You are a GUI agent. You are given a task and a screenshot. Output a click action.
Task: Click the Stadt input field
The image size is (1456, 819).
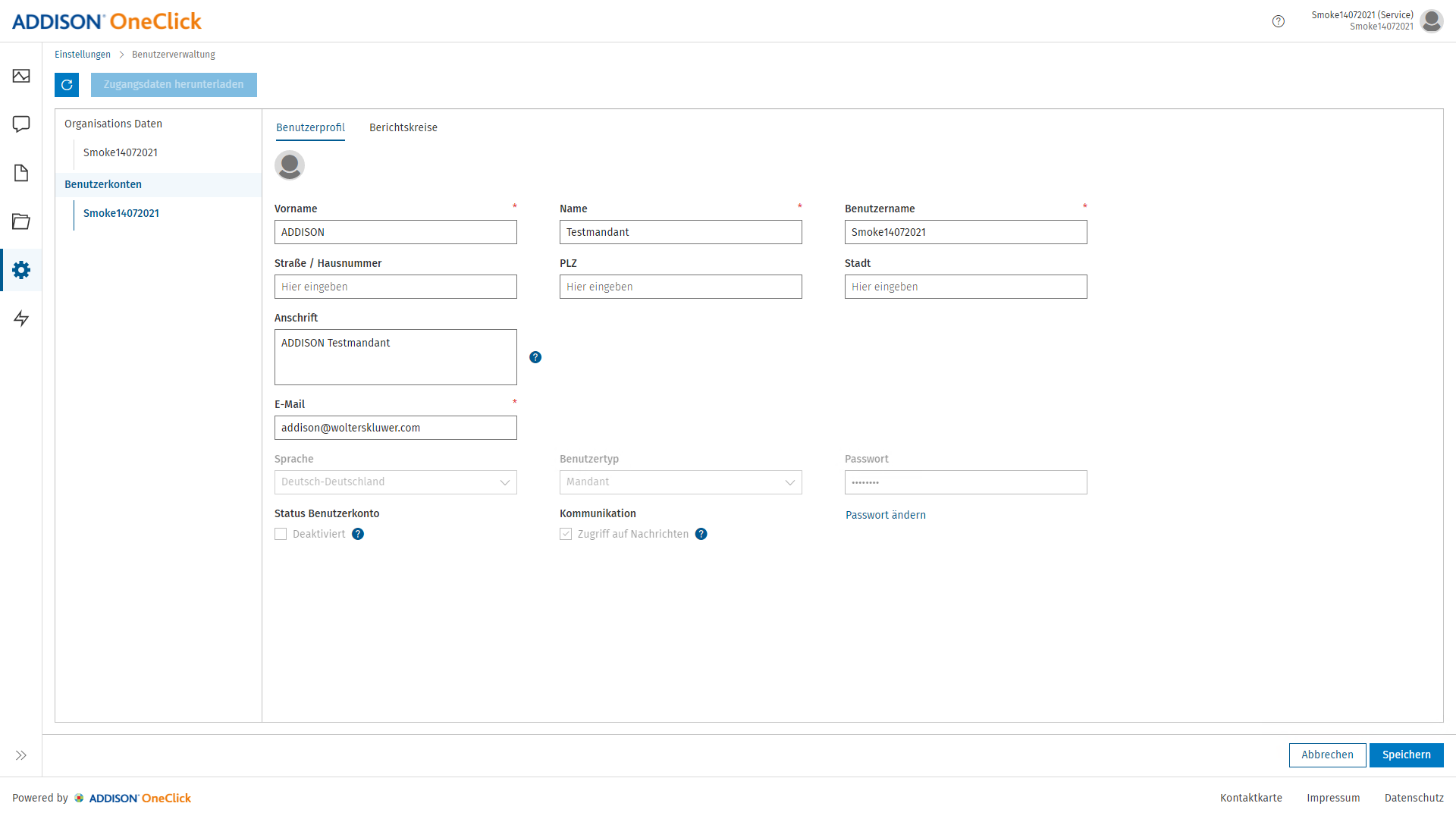point(966,287)
